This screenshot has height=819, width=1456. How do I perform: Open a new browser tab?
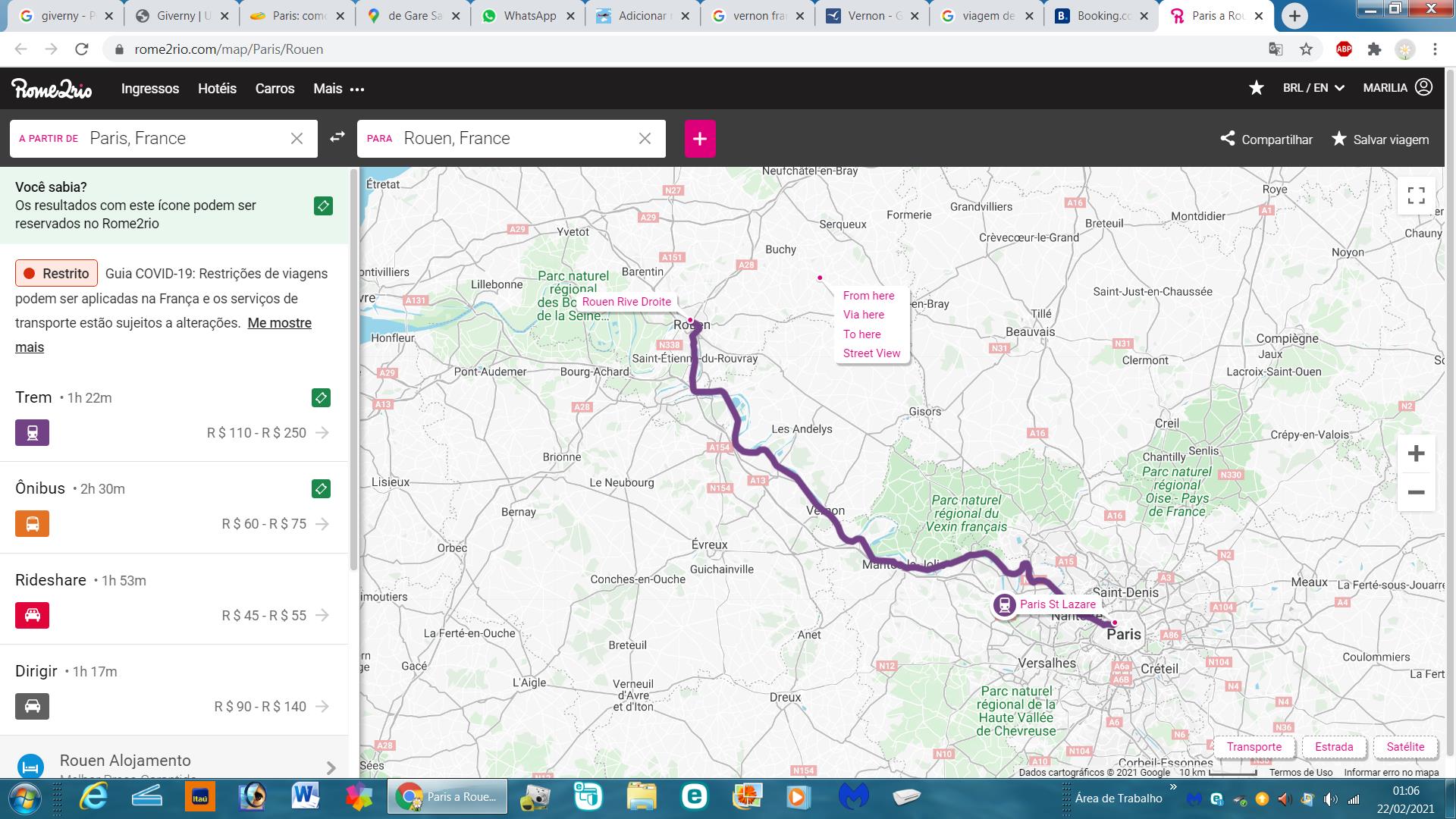(x=1294, y=16)
